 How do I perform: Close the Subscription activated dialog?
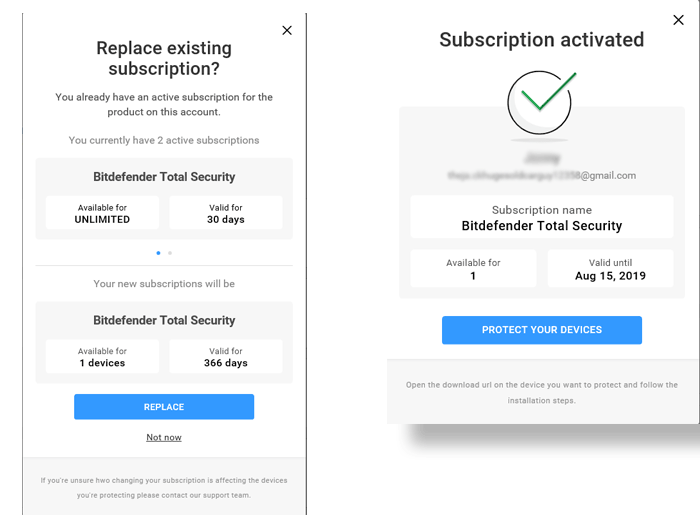point(678,20)
